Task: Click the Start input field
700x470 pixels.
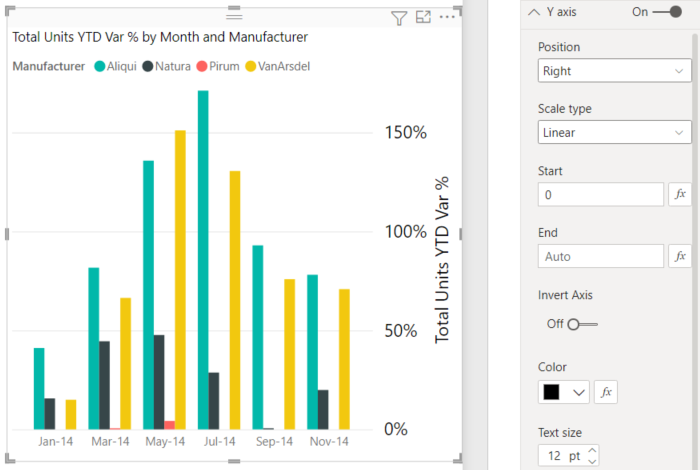Action: [x=600, y=194]
